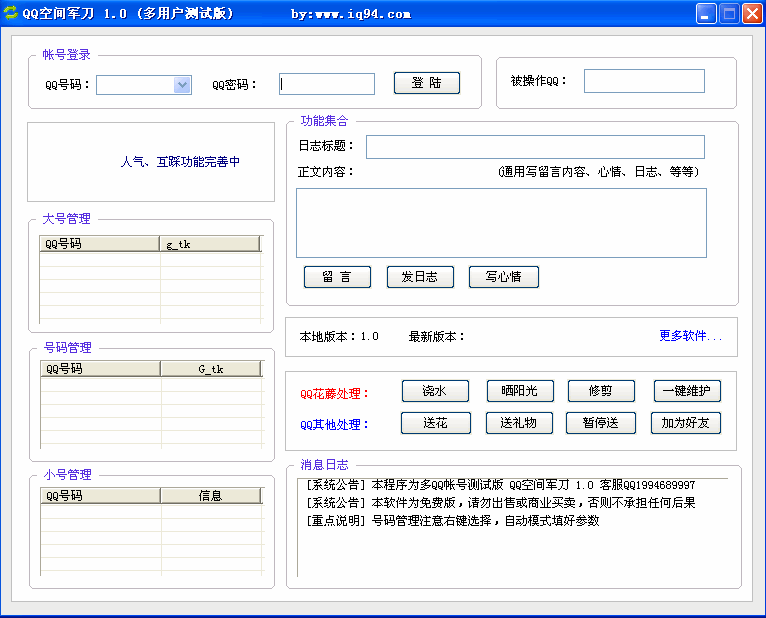Click g_tk column header in 大号管理
The image size is (766, 618).
pyautogui.click(x=210, y=244)
